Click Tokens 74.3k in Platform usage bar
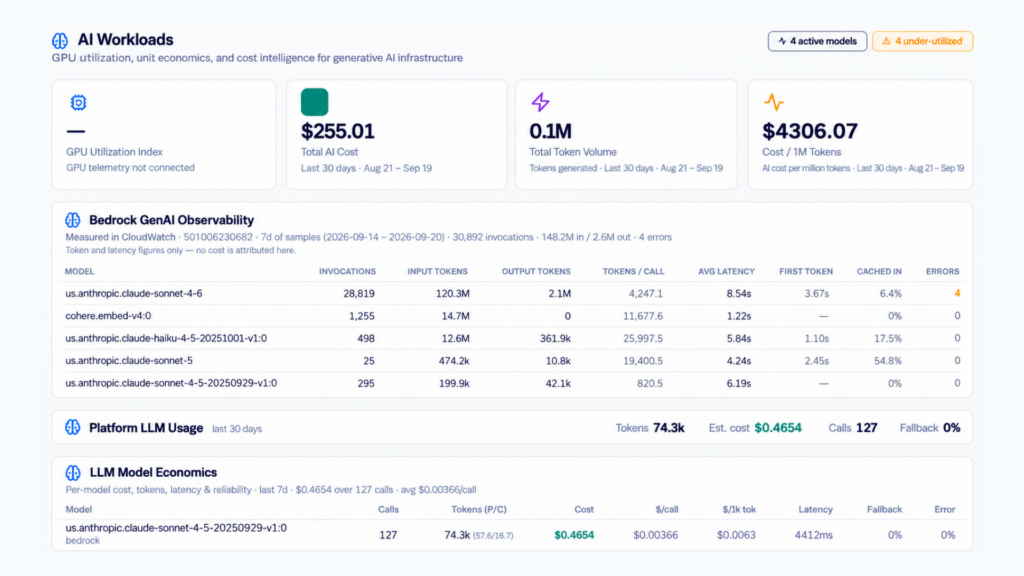 point(650,428)
